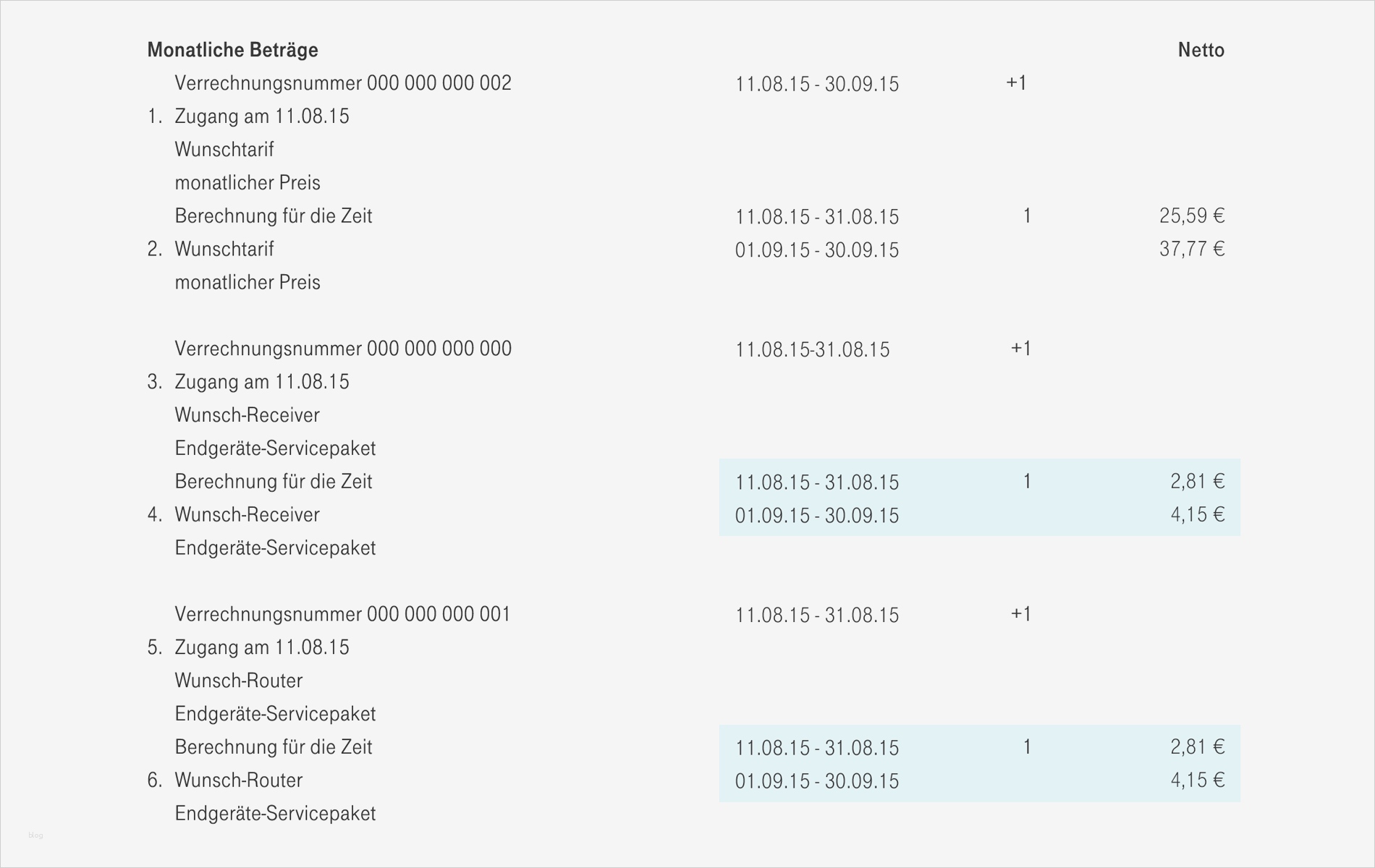Click the 11.08.15 - 30.09.15 date range
Screen dimensions: 1375x868
(x=816, y=84)
